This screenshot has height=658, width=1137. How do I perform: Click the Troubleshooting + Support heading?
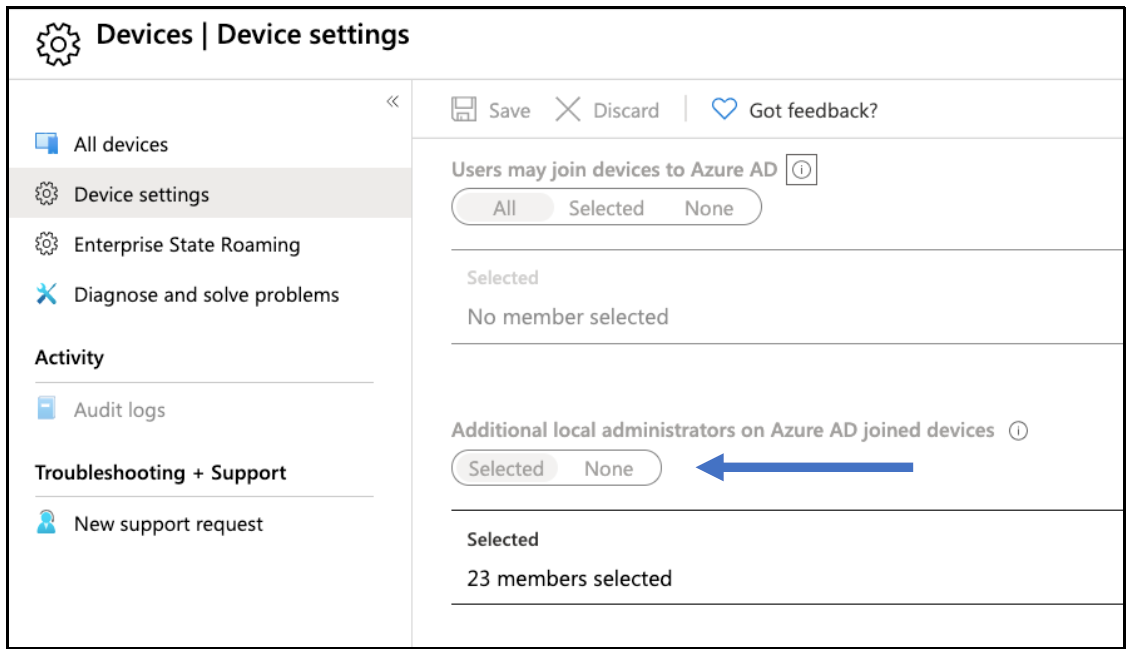pyautogui.click(x=160, y=473)
